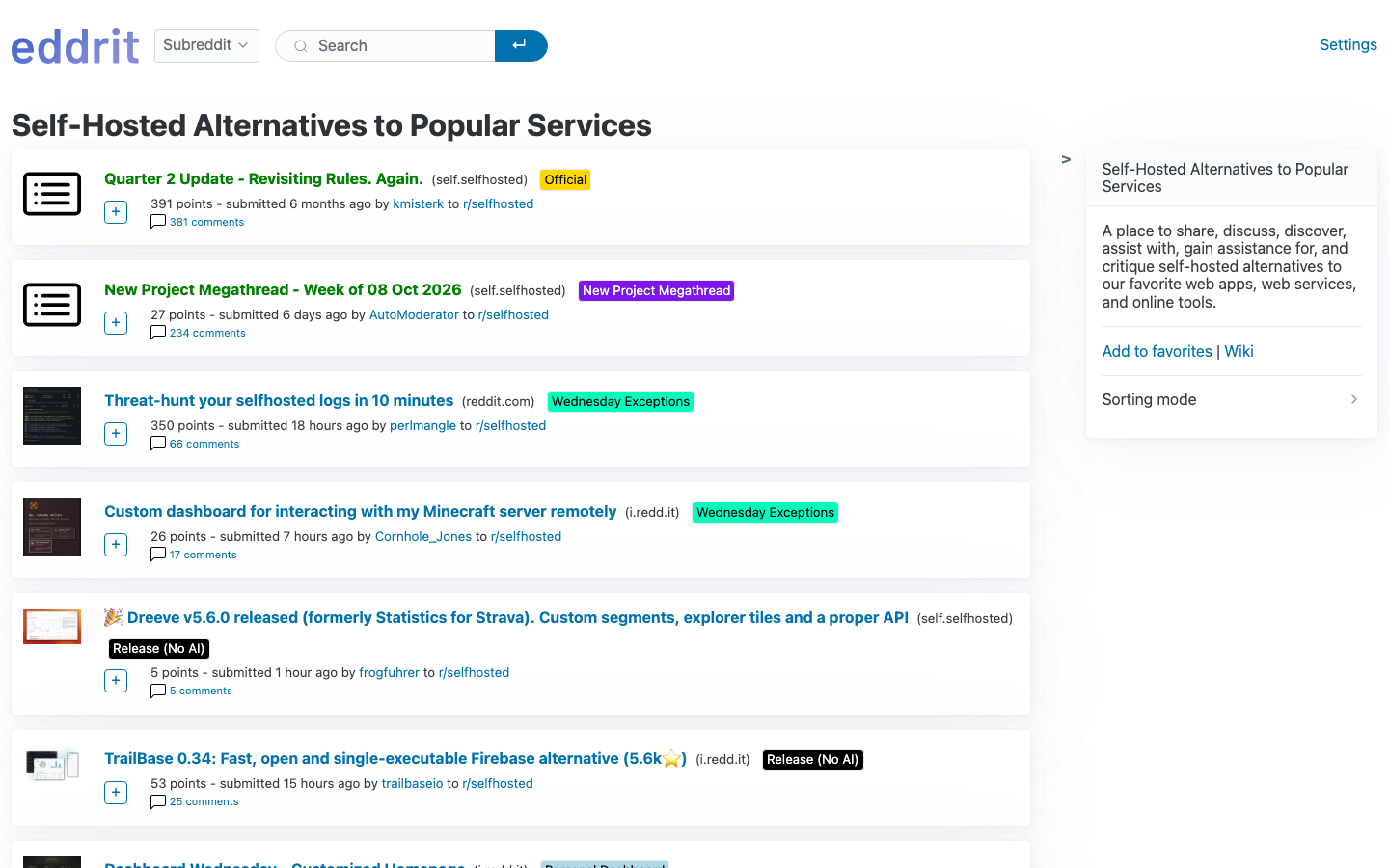The width and height of the screenshot is (1389, 868).
Task: Click the Minecraft dashboard post thumbnail
Action: [x=52, y=527]
